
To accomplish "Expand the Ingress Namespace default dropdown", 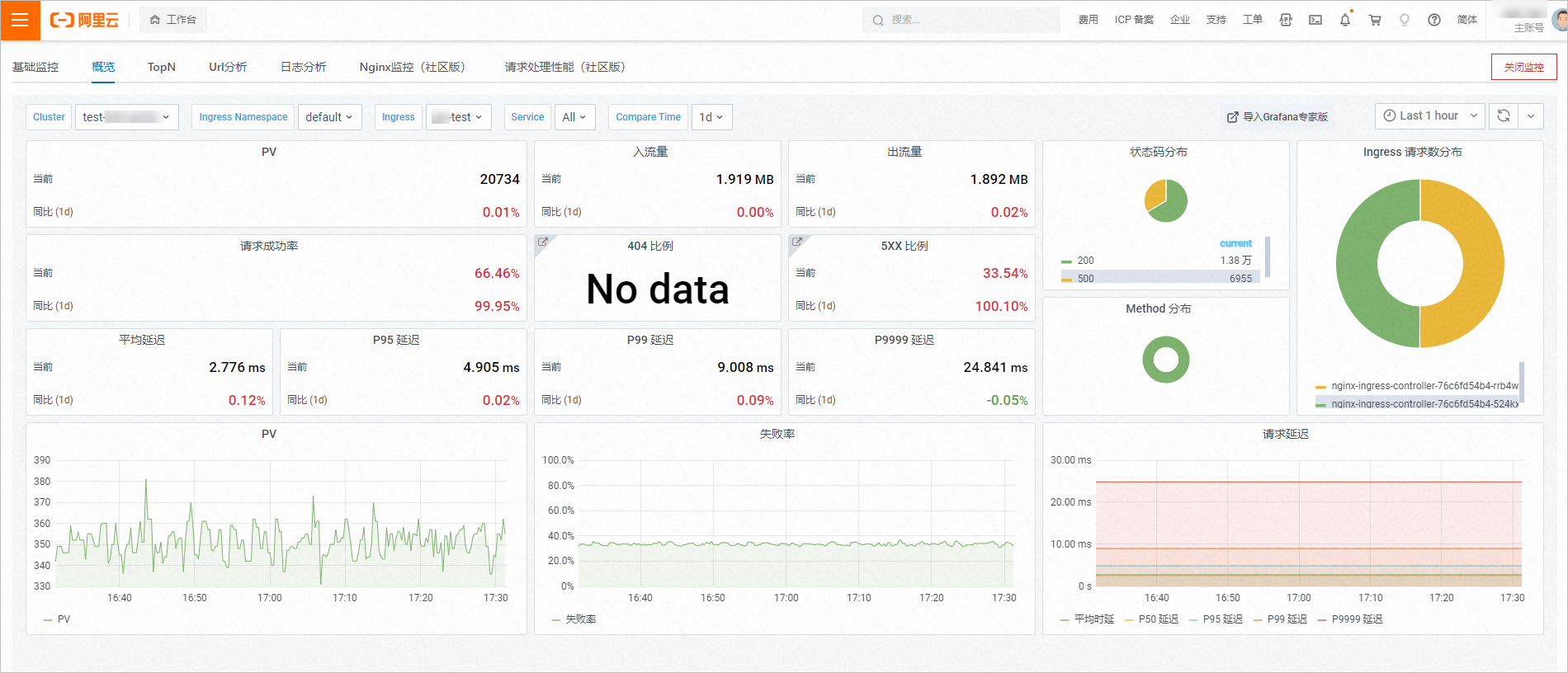I will [x=329, y=117].
